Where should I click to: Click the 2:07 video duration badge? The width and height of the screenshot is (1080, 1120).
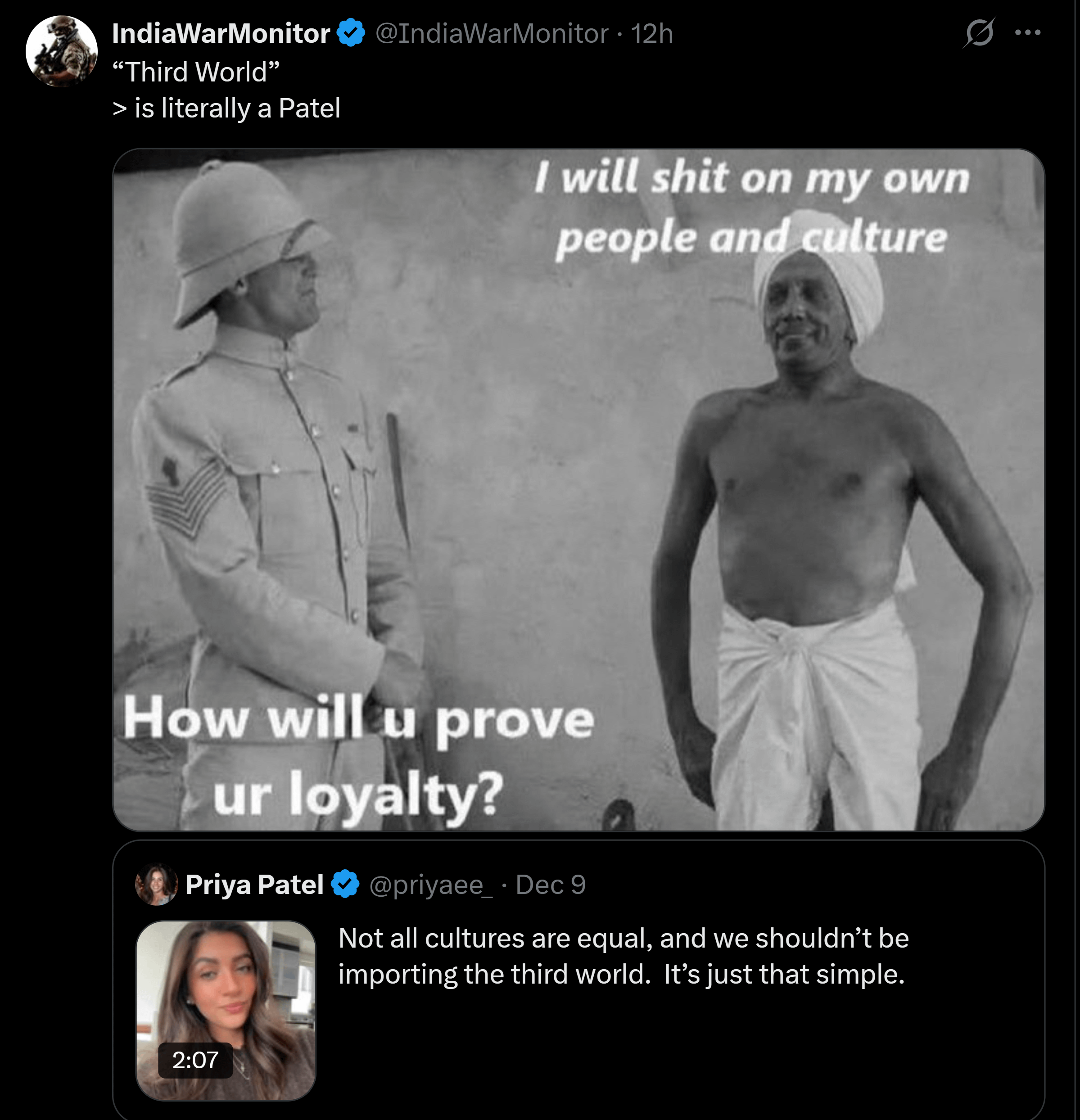pyautogui.click(x=195, y=1060)
